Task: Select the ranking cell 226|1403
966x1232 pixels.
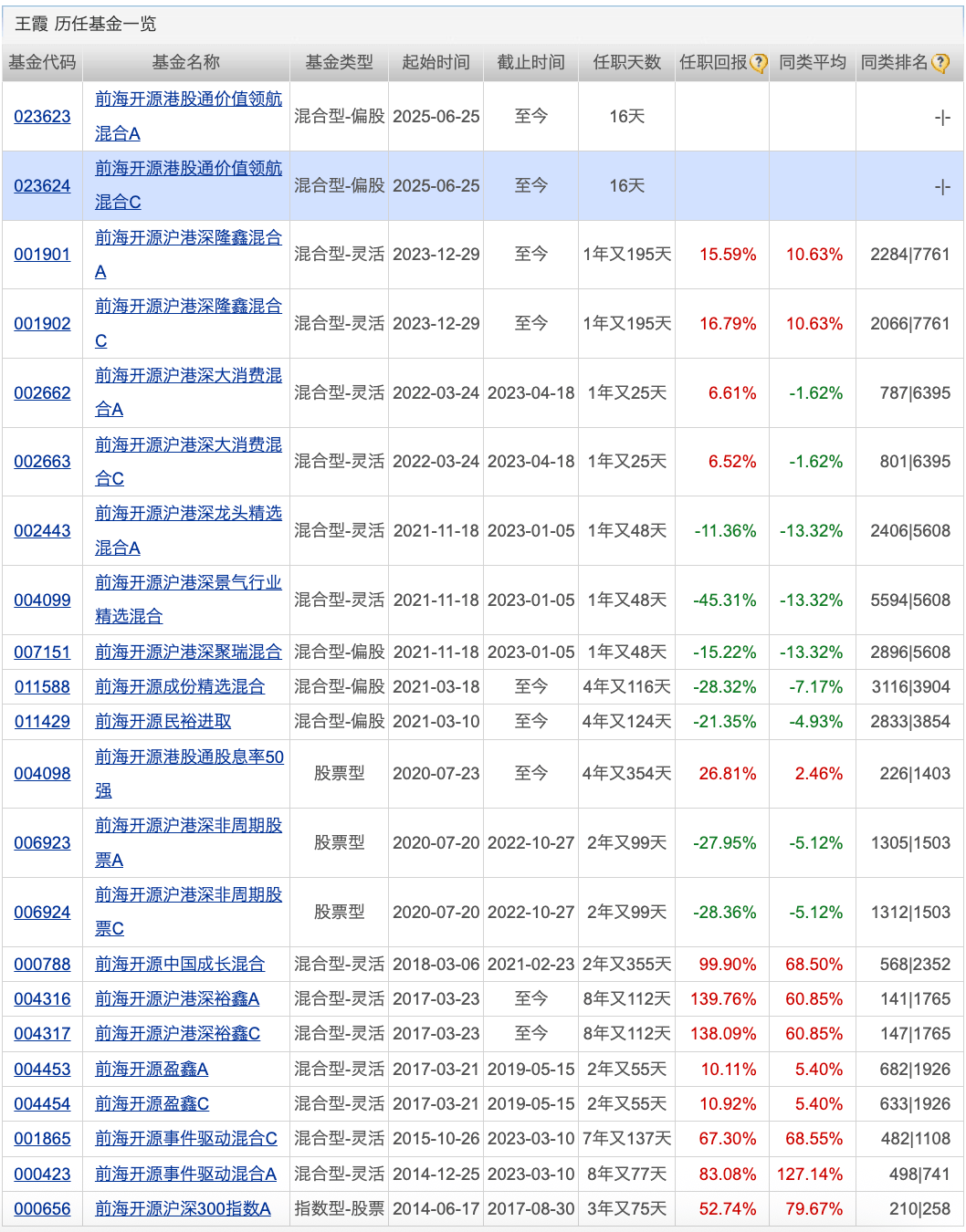Action: click(x=915, y=773)
